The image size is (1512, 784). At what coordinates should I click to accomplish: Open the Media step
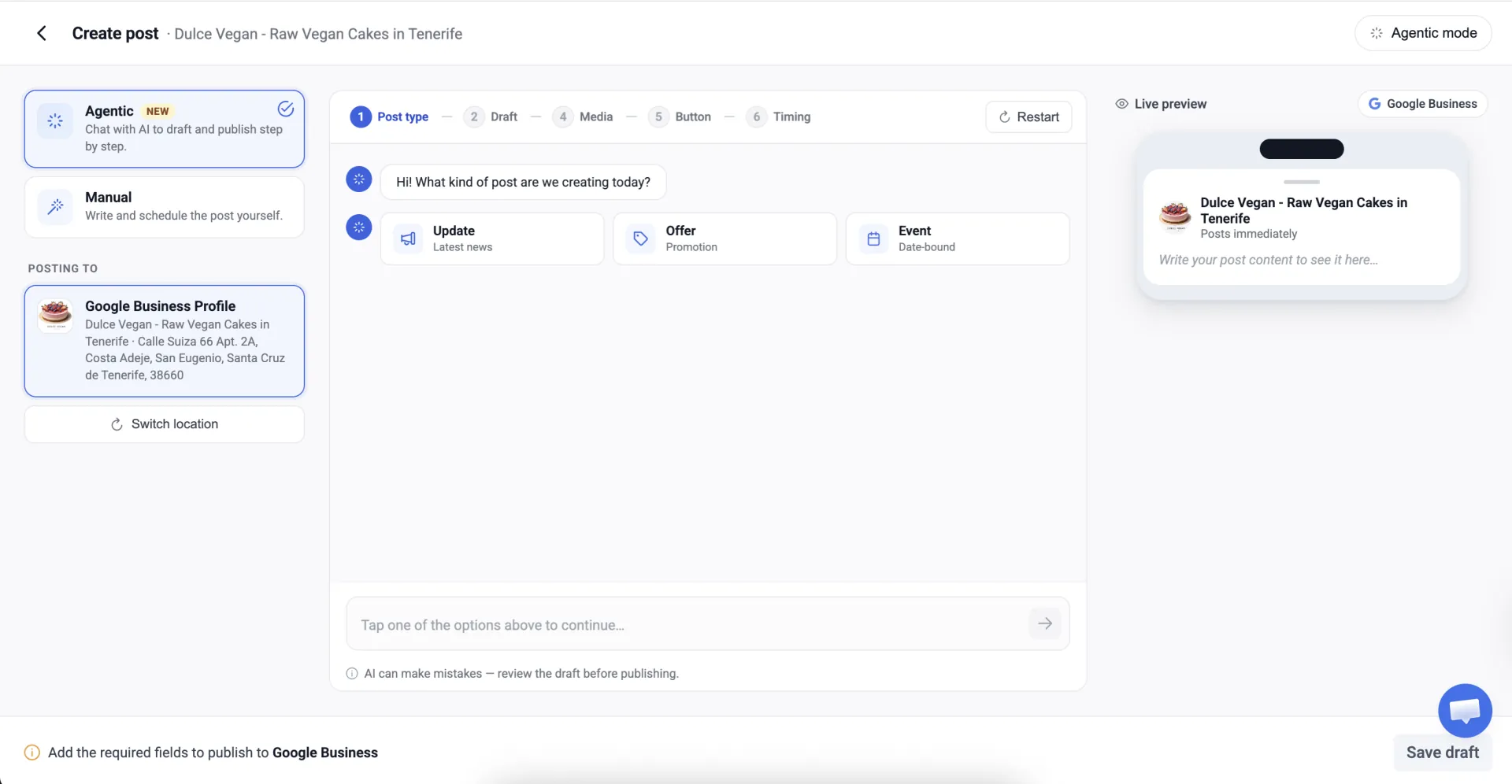(x=583, y=116)
